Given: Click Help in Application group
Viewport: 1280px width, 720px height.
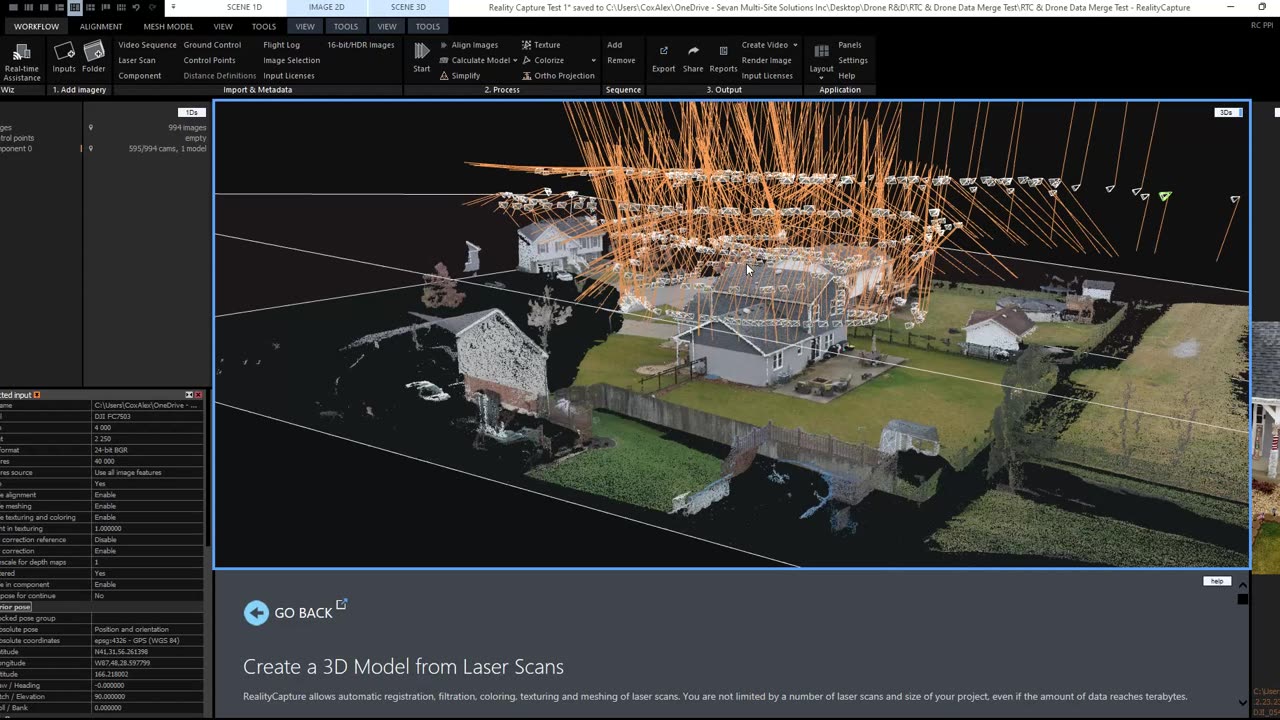Looking at the screenshot, I should 847,76.
